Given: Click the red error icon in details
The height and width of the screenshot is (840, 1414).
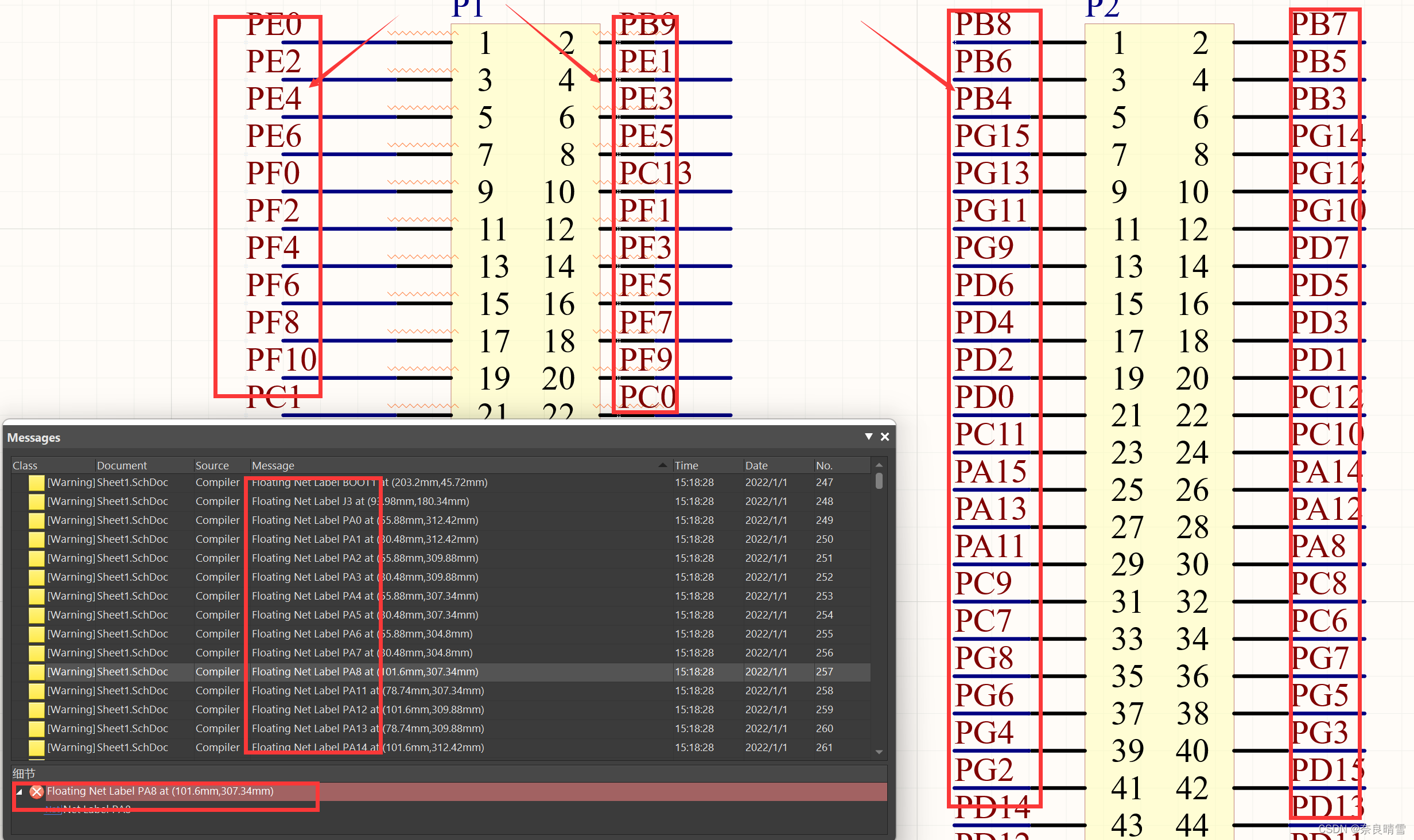Looking at the screenshot, I should point(37,792).
